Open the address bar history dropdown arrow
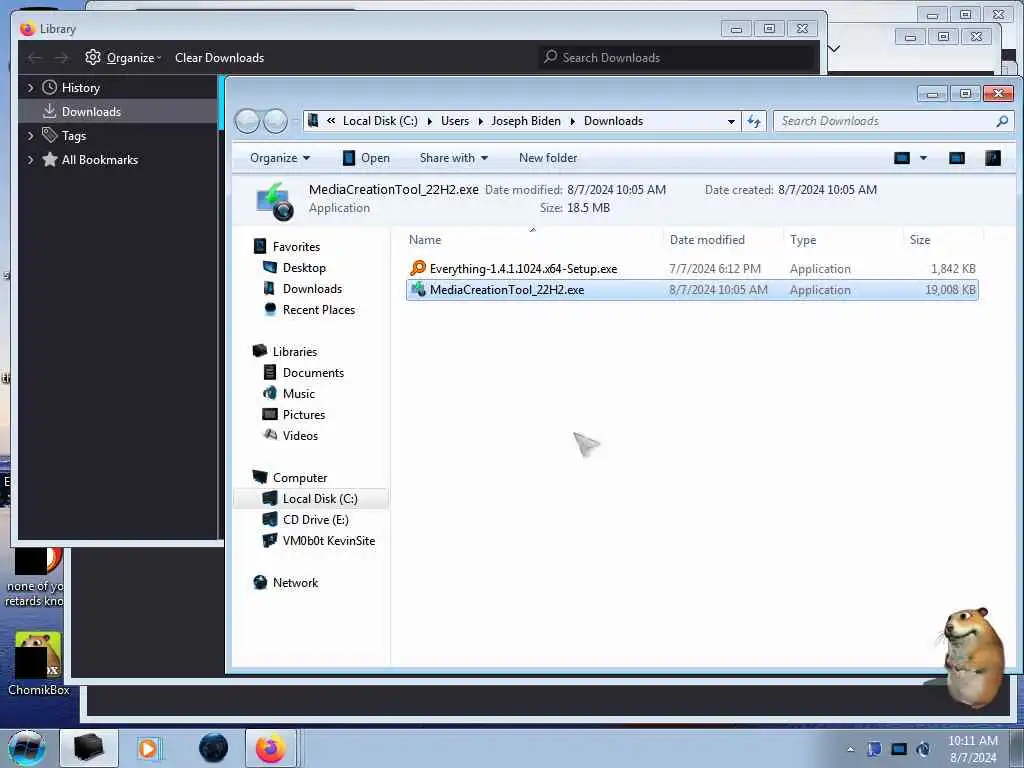Image resolution: width=1024 pixels, height=768 pixels. coord(731,121)
